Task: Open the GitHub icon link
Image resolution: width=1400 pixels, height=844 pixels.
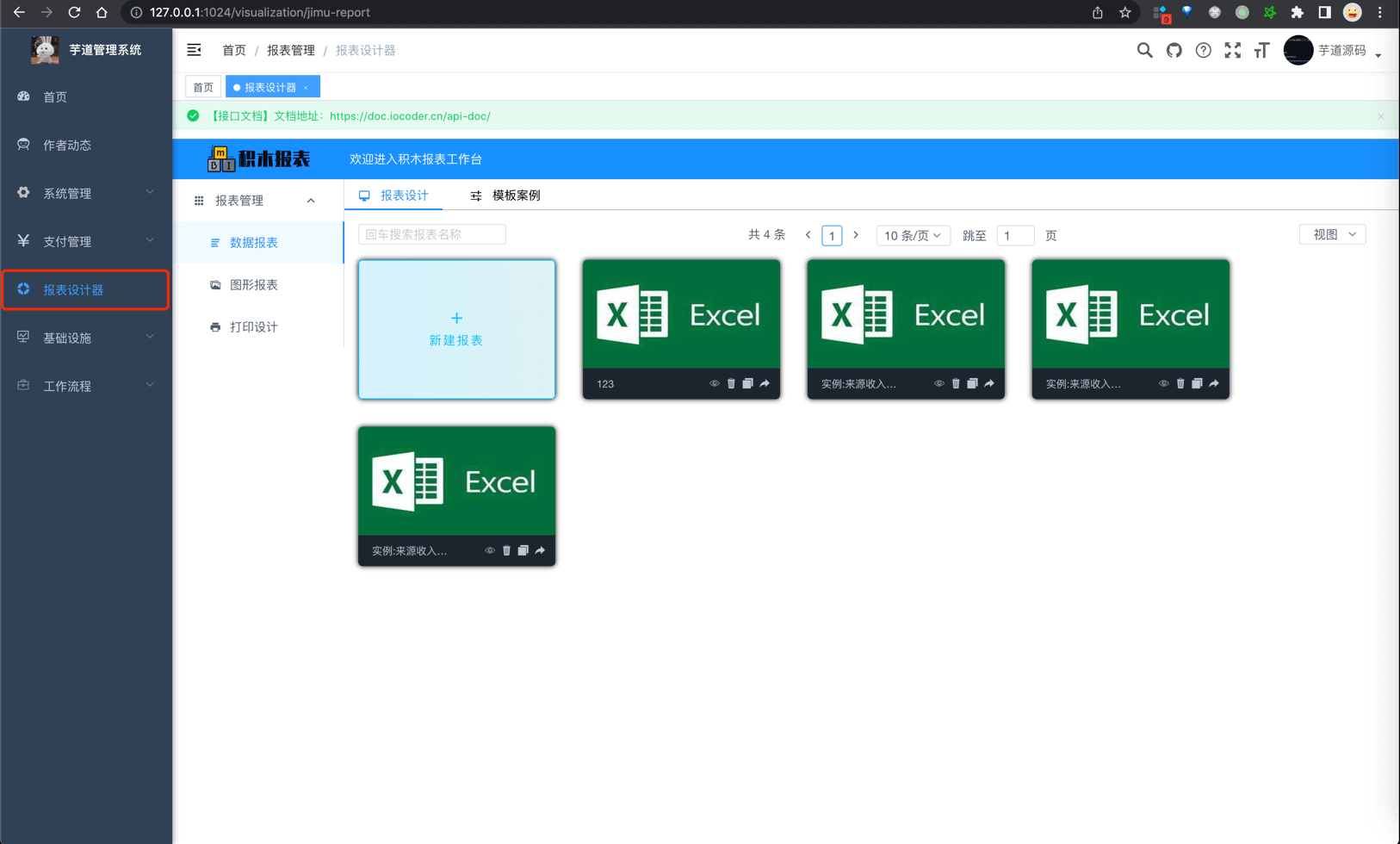Action: pos(1174,51)
